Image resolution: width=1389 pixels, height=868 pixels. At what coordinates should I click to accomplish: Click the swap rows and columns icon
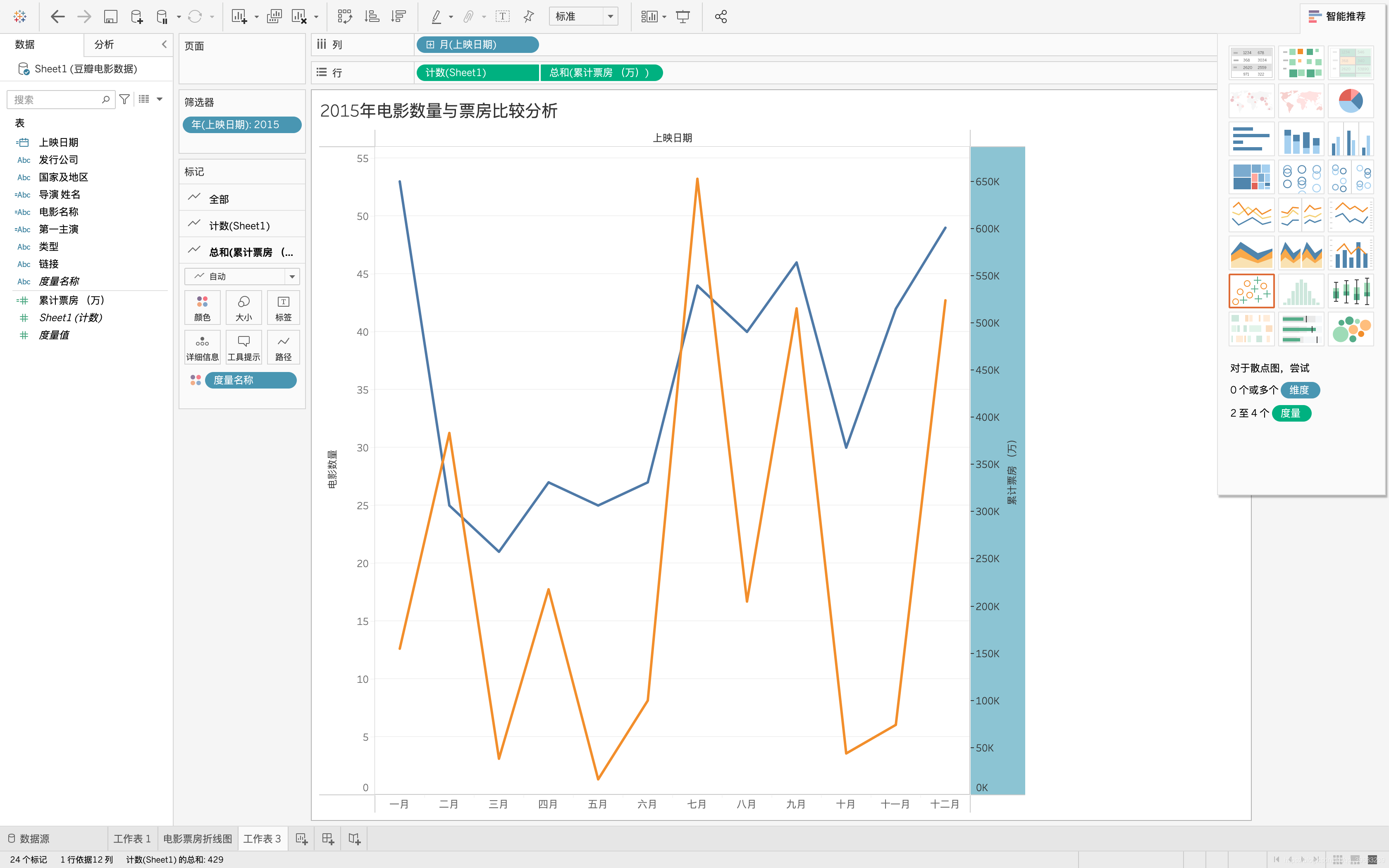(344, 17)
